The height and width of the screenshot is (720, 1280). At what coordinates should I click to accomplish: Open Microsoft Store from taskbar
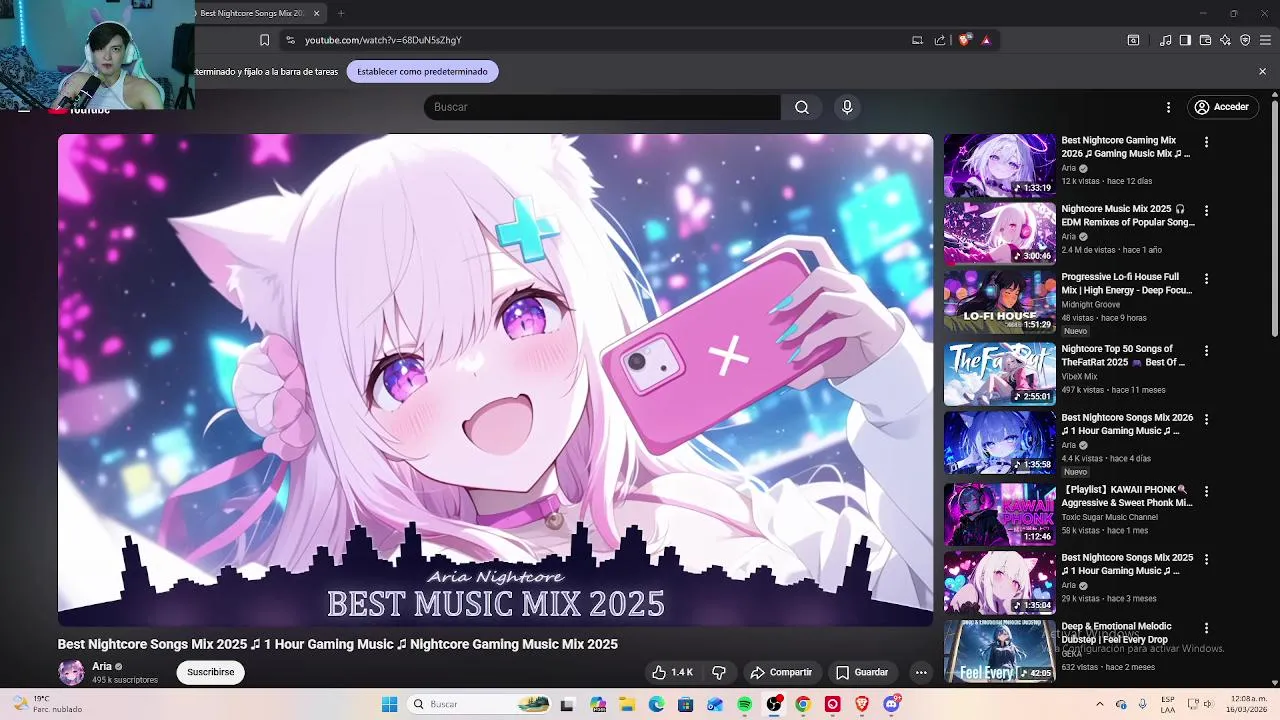pyautogui.click(x=685, y=704)
